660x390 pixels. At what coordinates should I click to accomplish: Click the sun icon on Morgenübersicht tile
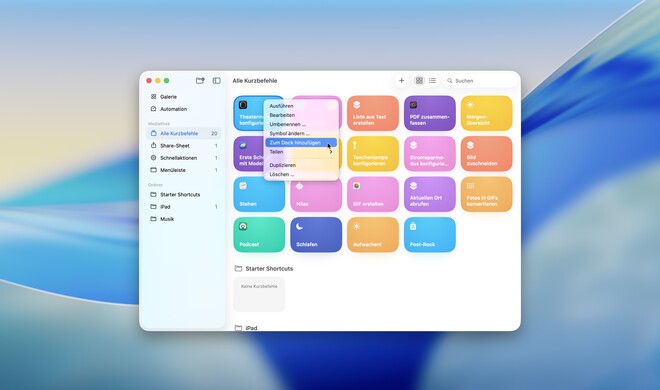point(470,104)
